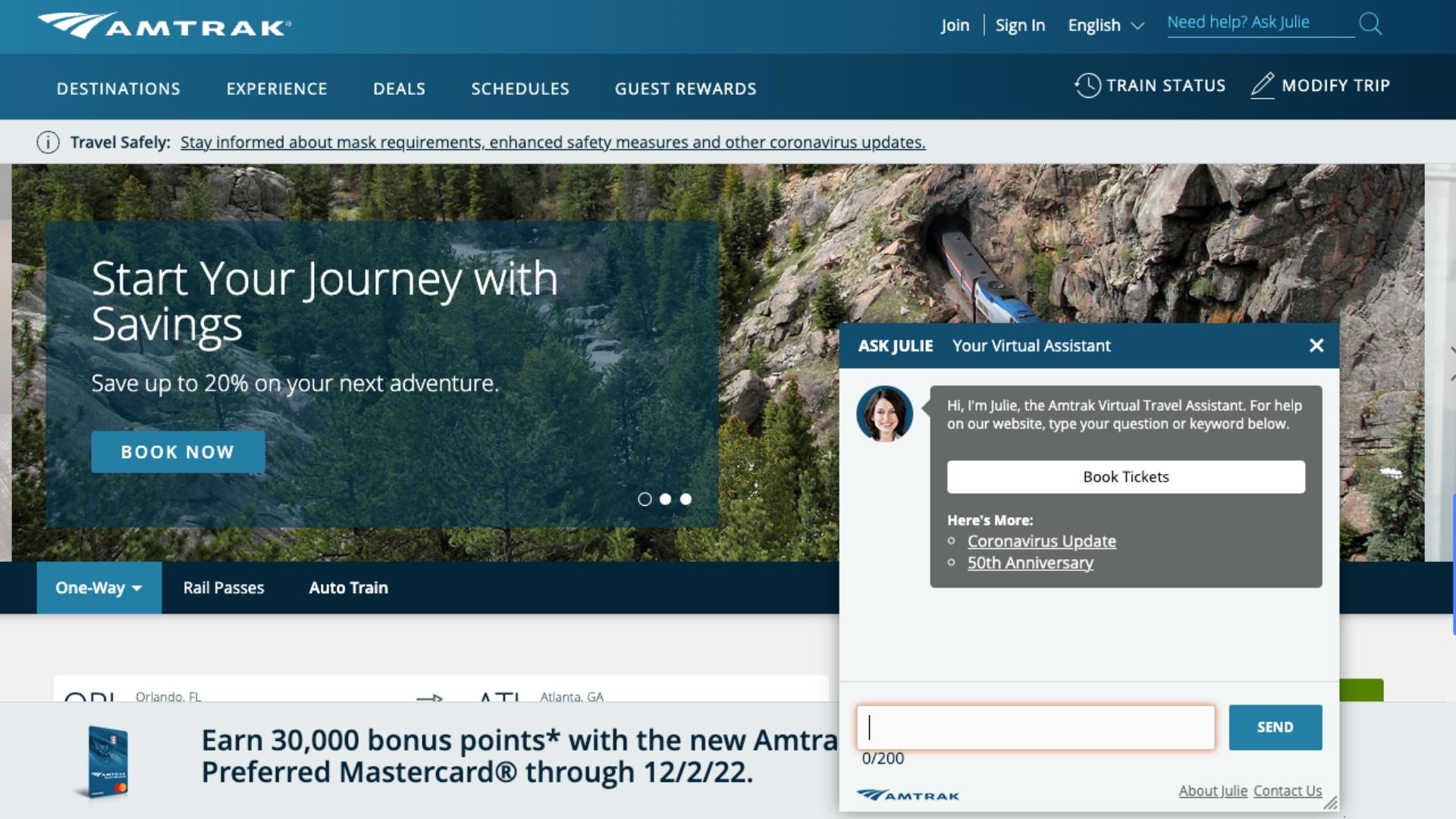Expand the One-Way trip type dropdown
The image size is (1456, 819).
point(99,588)
